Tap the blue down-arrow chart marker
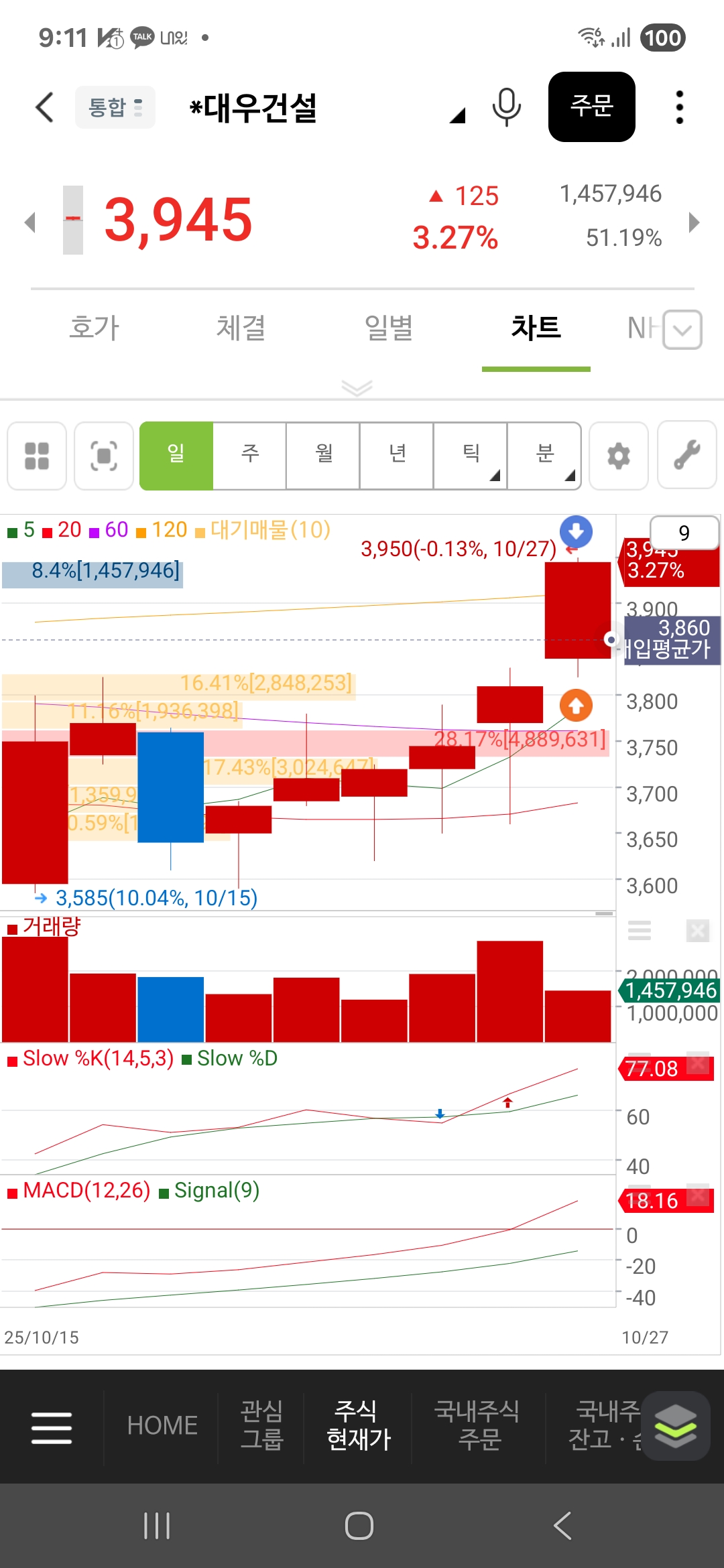The height and width of the screenshot is (1568, 724). pyautogui.click(x=576, y=531)
